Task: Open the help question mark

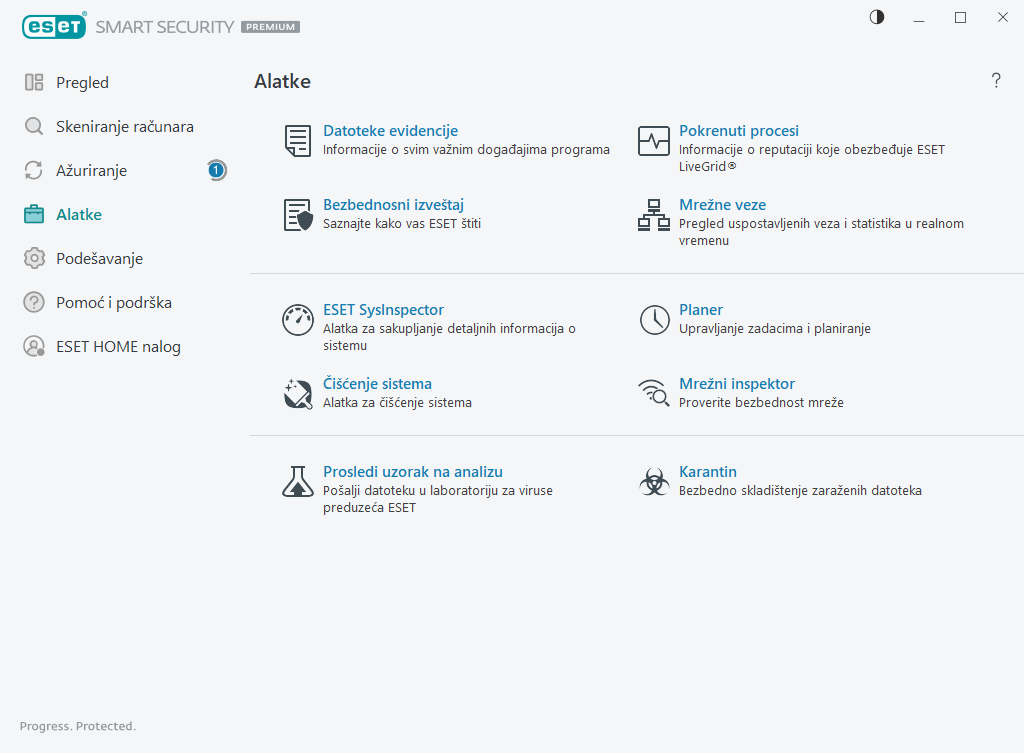Action: coord(996,81)
